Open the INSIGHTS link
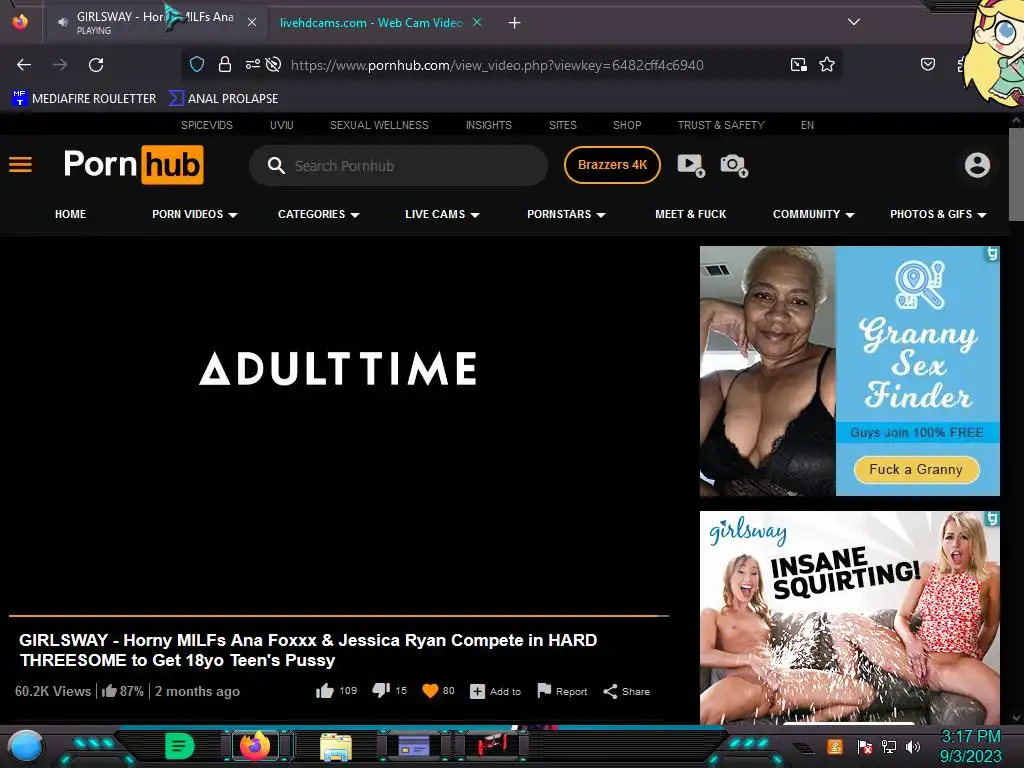 pyautogui.click(x=488, y=125)
